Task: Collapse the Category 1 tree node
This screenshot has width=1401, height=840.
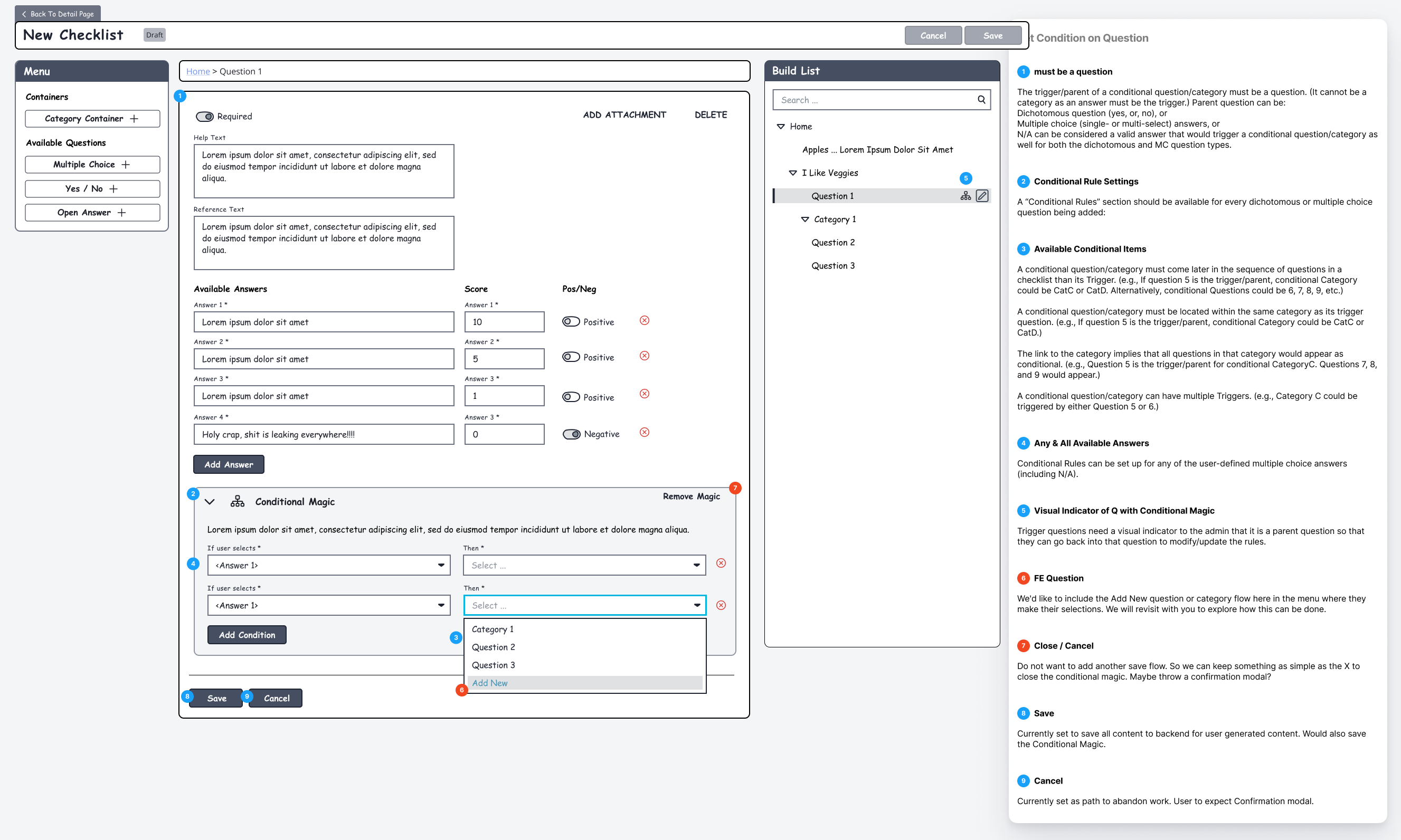Action: (x=804, y=219)
